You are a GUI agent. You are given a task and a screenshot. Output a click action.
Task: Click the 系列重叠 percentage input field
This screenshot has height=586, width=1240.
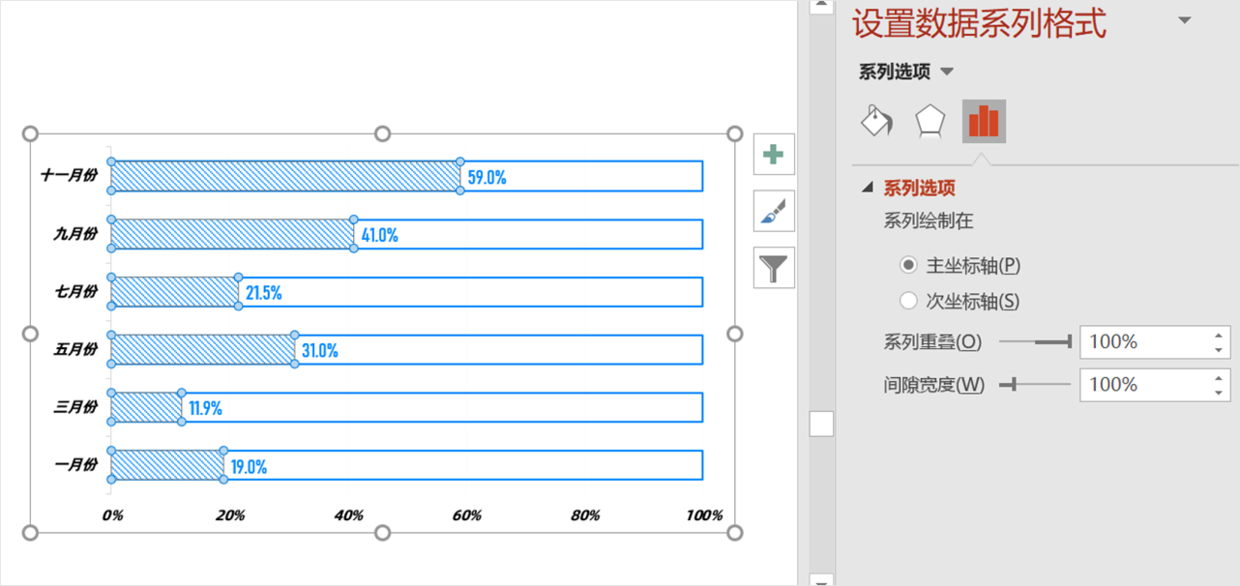1142,342
